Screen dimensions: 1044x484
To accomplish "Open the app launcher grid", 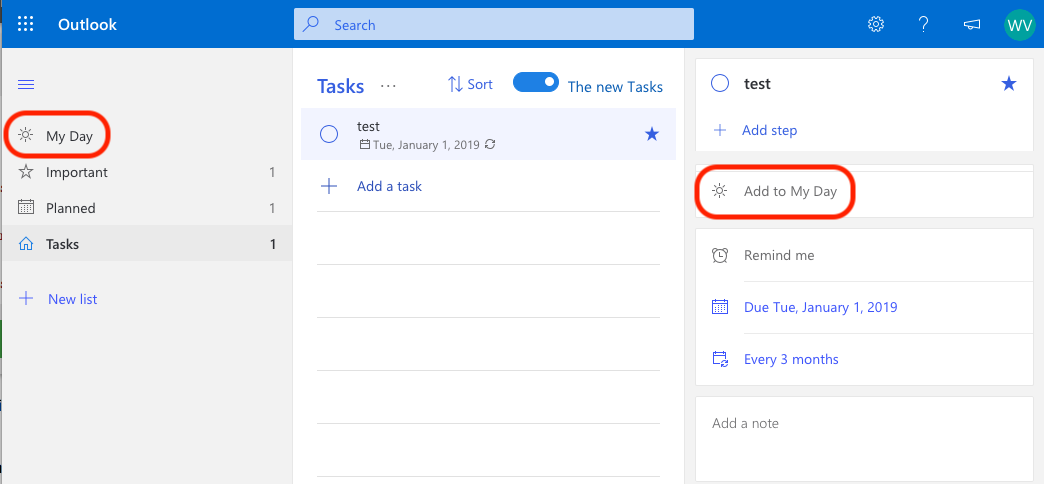I will (x=25, y=25).
